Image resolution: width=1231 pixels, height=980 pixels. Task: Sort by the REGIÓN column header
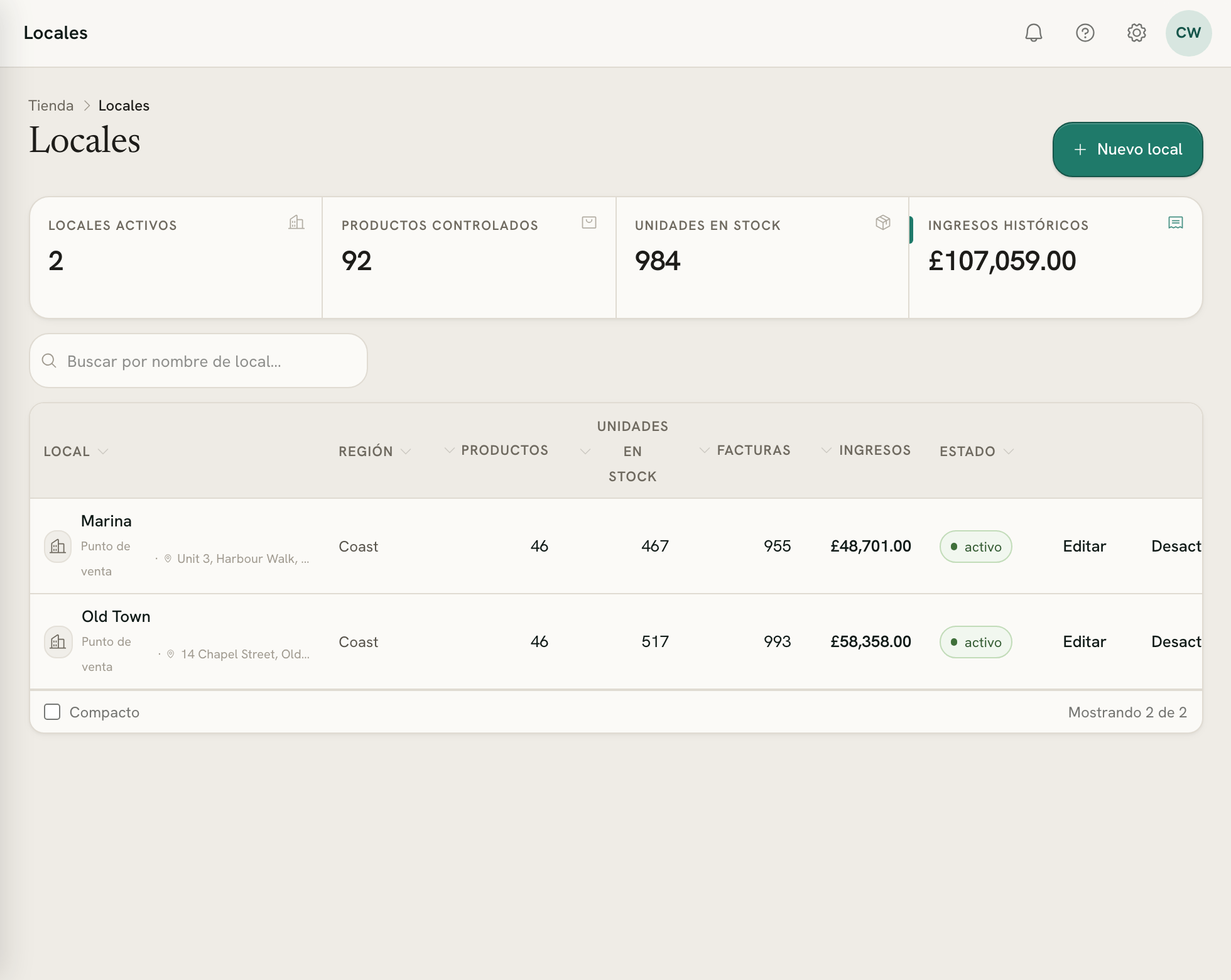tap(375, 451)
